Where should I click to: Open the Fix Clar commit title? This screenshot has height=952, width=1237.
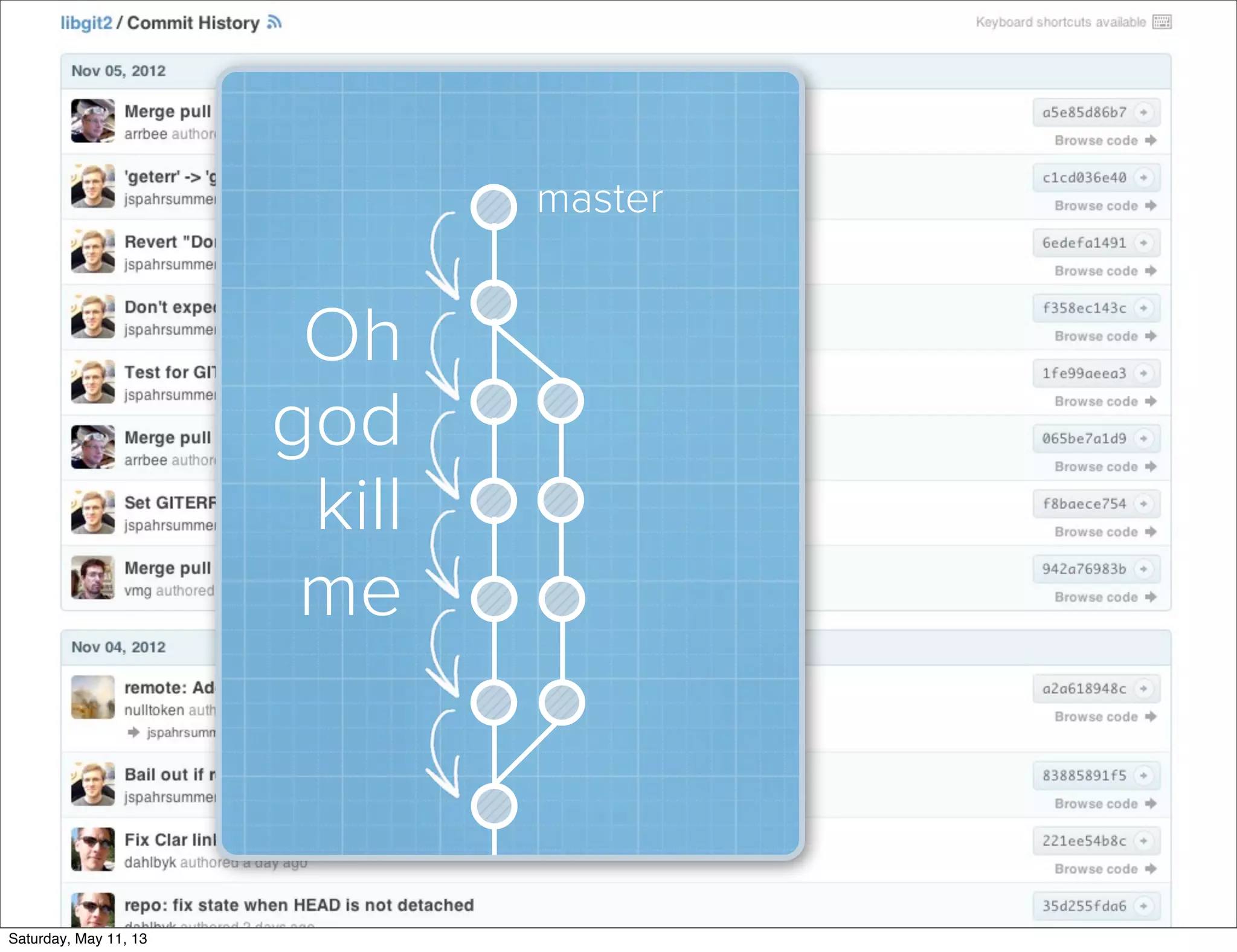coord(170,840)
